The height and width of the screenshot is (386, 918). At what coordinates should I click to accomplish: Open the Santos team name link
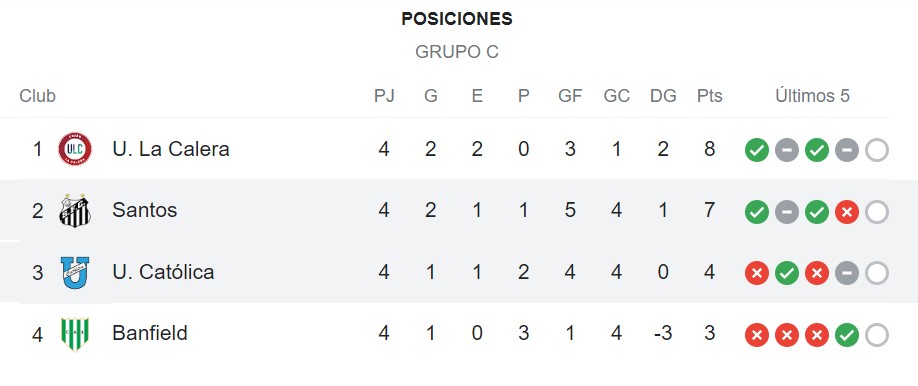click(x=145, y=210)
